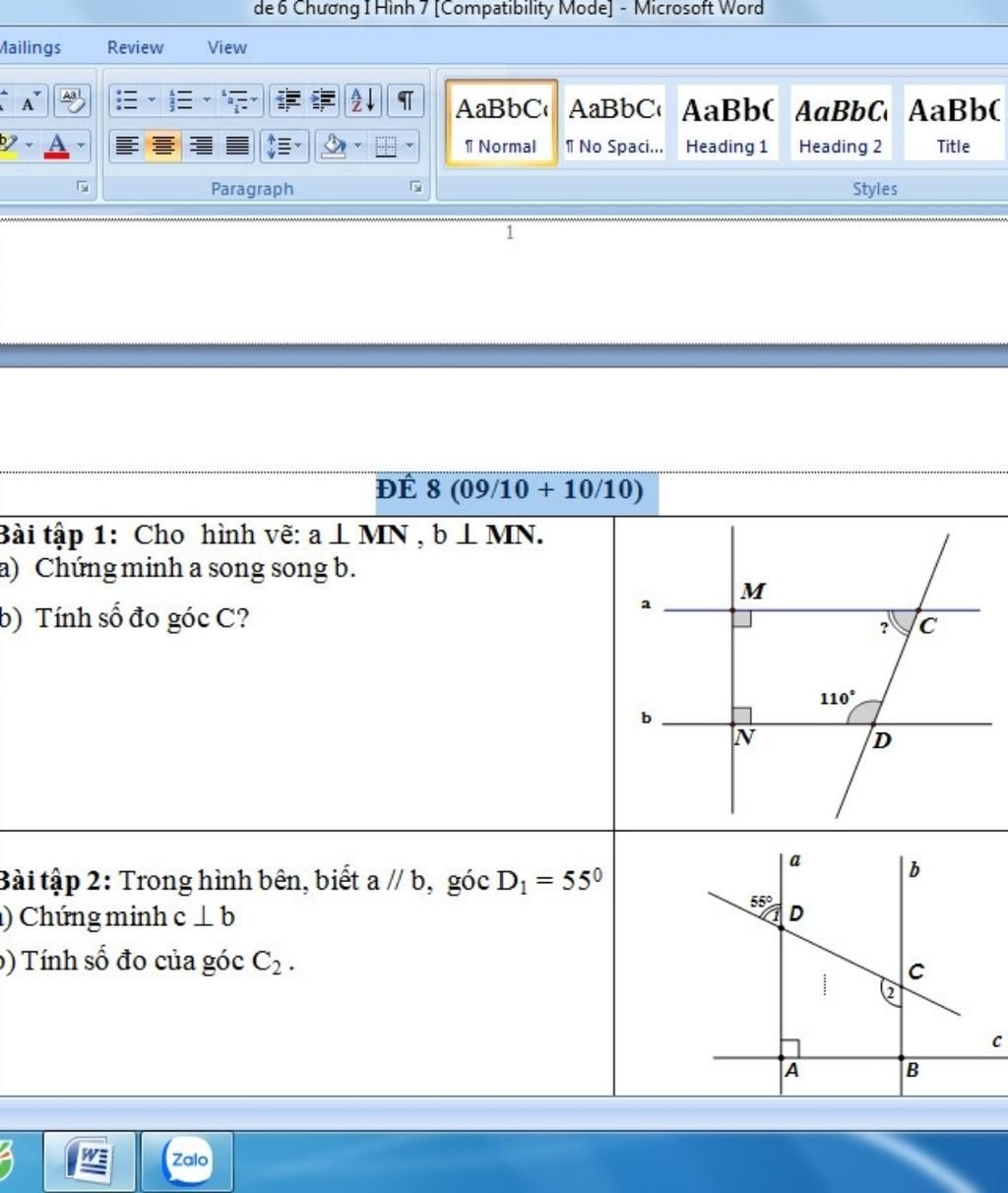Switch to the Mailings tab
The height and width of the screenshot is (1193, 1008).
coord(30,47)
